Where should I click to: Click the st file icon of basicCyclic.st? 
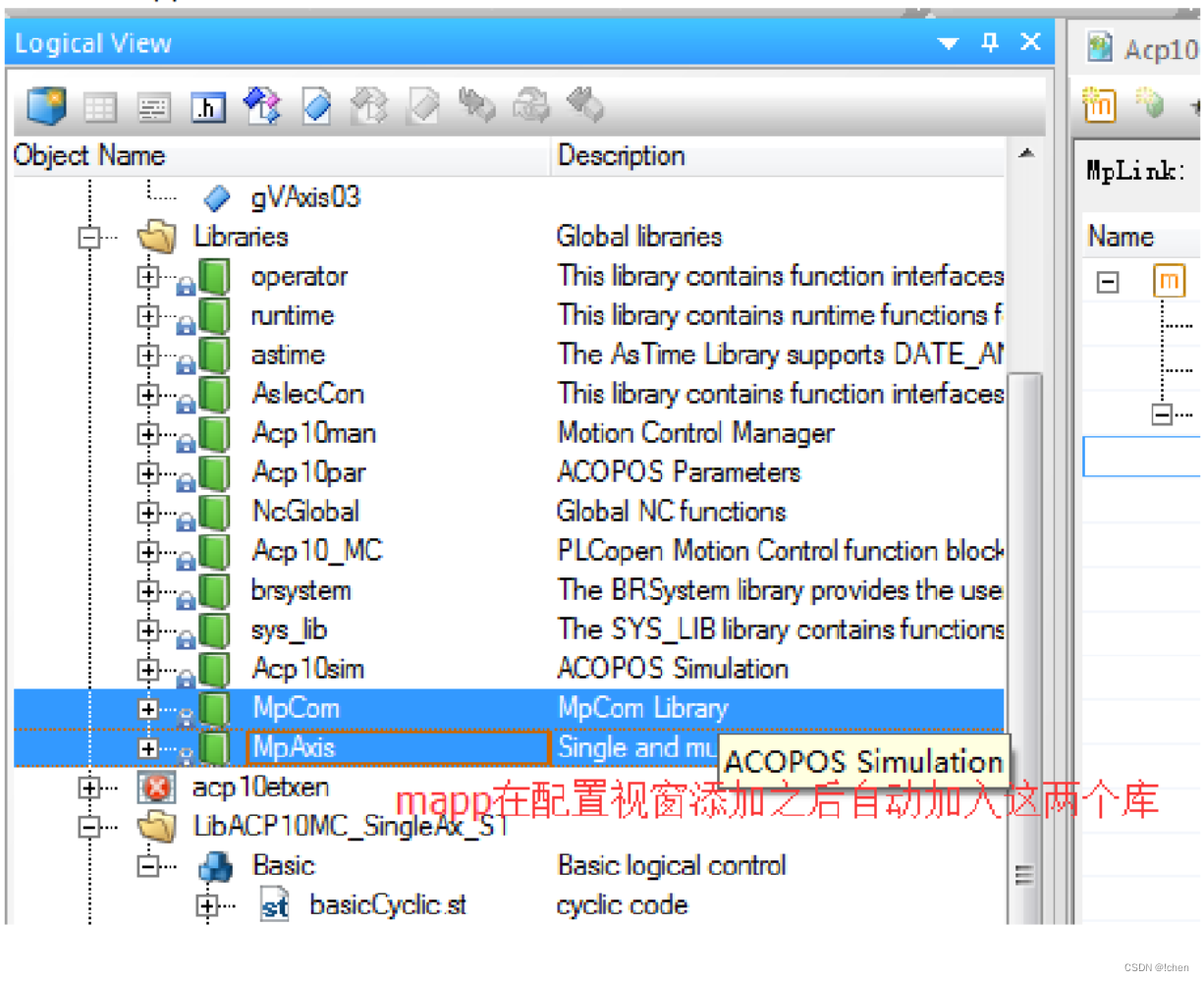click(x=274, y=905)
